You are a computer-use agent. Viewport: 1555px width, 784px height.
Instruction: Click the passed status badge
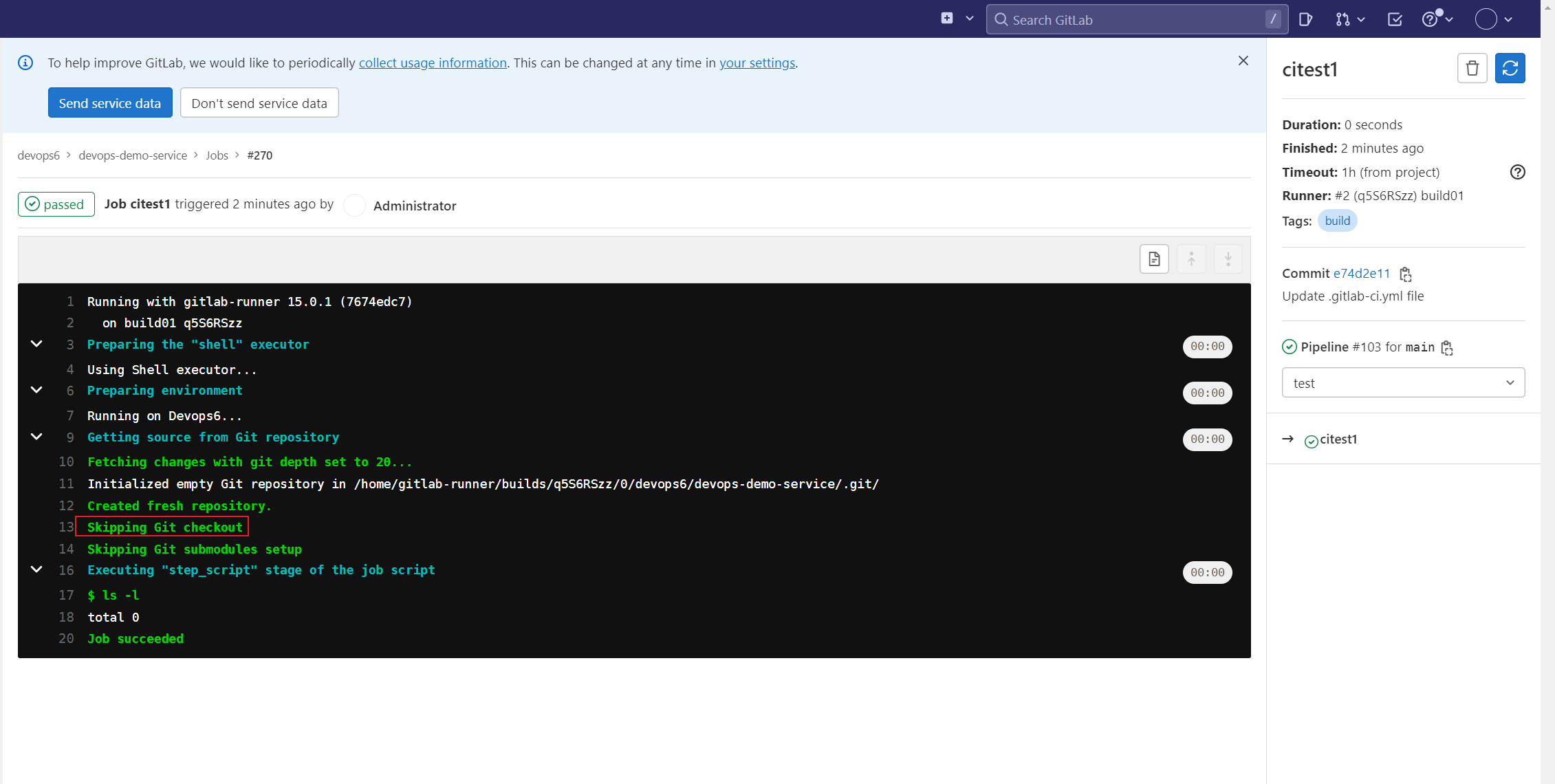coord(56,204)
